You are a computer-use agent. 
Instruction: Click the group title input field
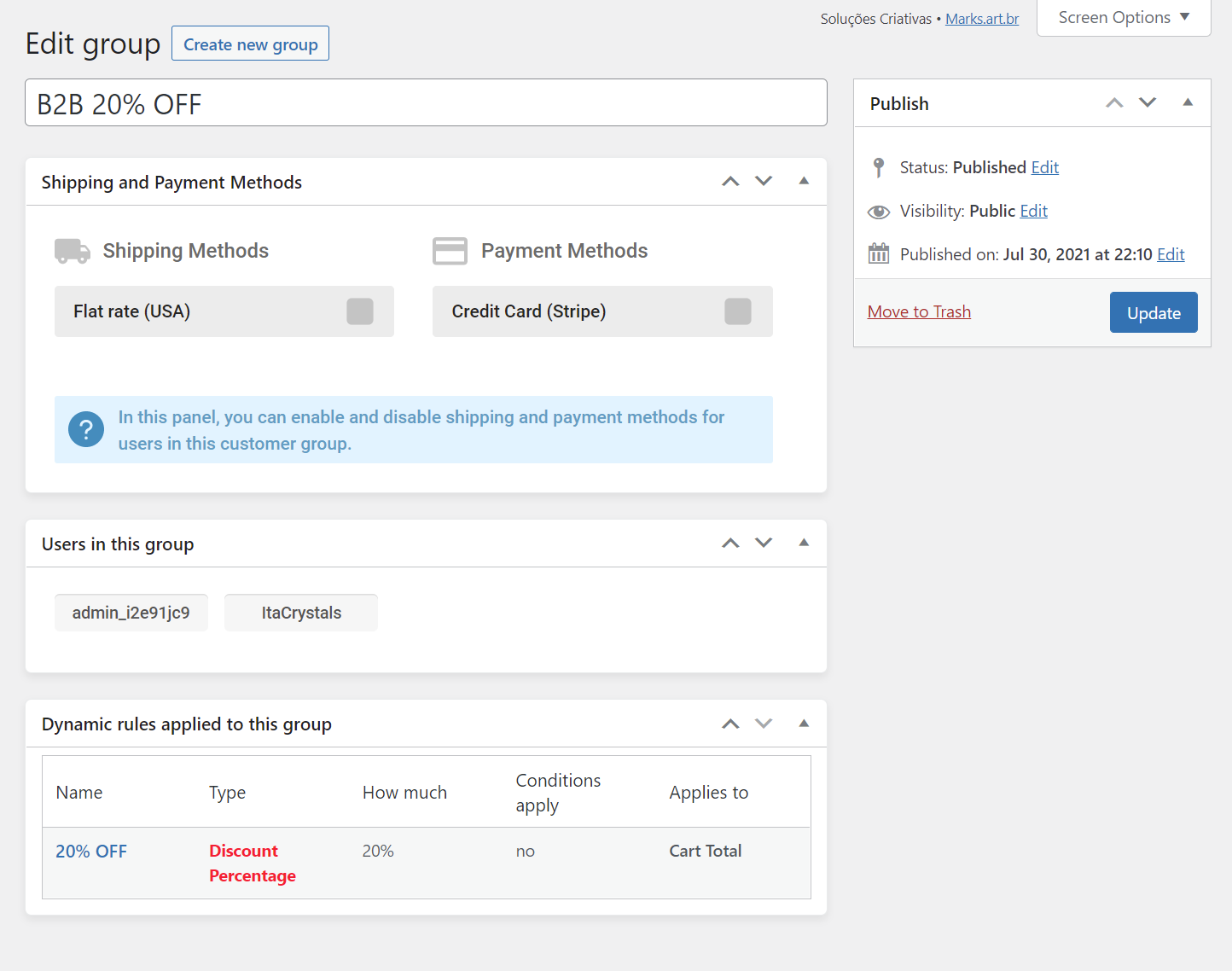(426, 102)
